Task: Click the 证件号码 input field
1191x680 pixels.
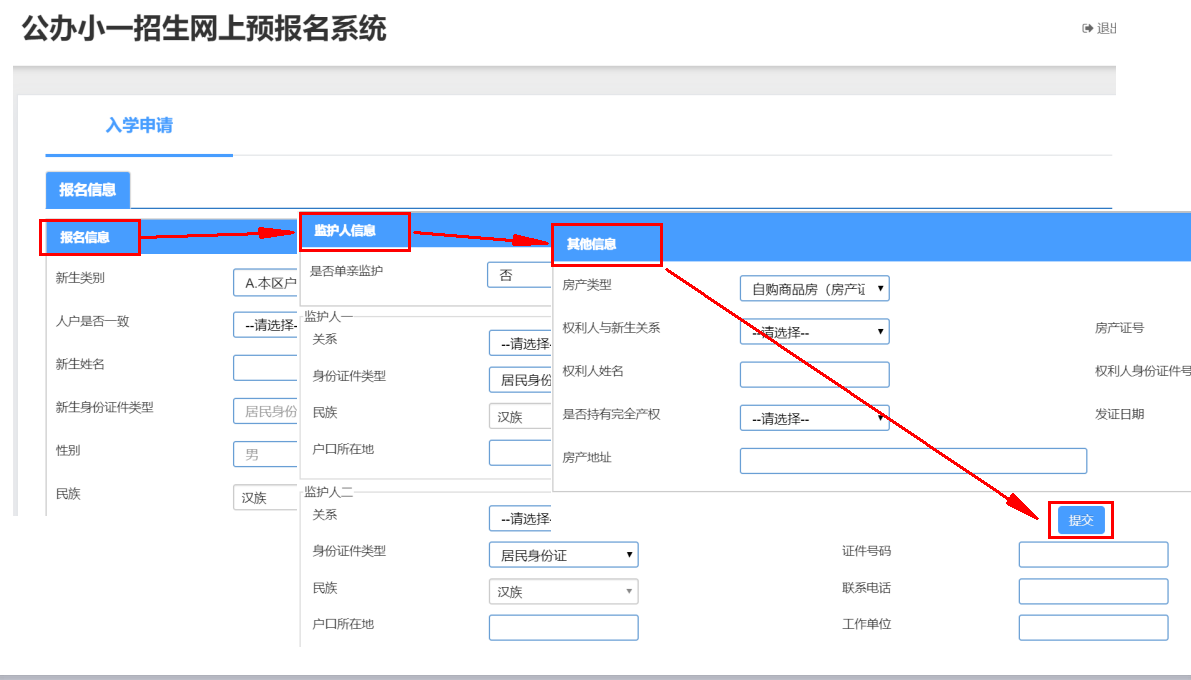Action: (x=1093, y=555)
